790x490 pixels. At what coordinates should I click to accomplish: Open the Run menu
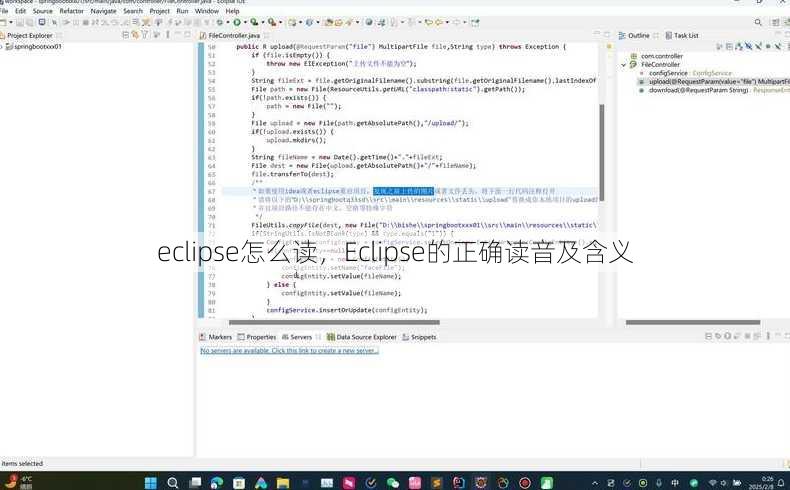tap(182, 11)
